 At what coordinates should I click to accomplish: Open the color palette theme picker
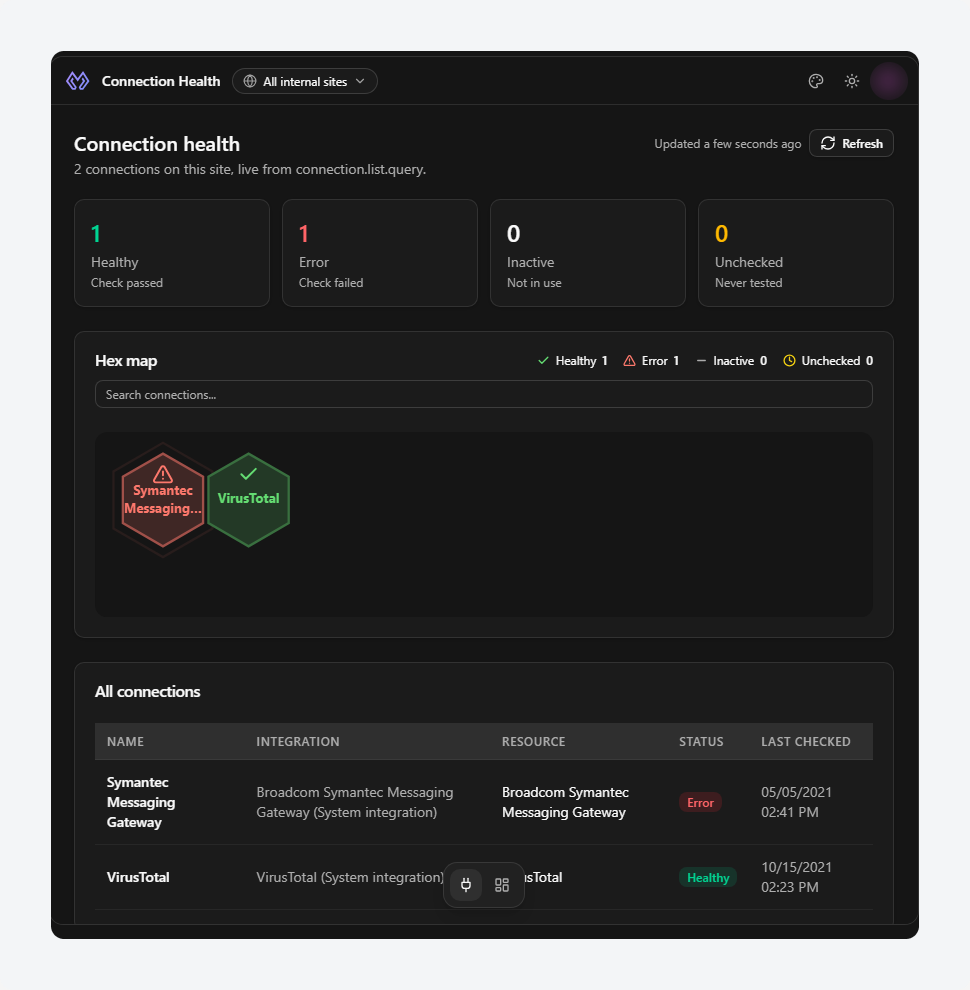pyautogui.click(x=816, y=81)
